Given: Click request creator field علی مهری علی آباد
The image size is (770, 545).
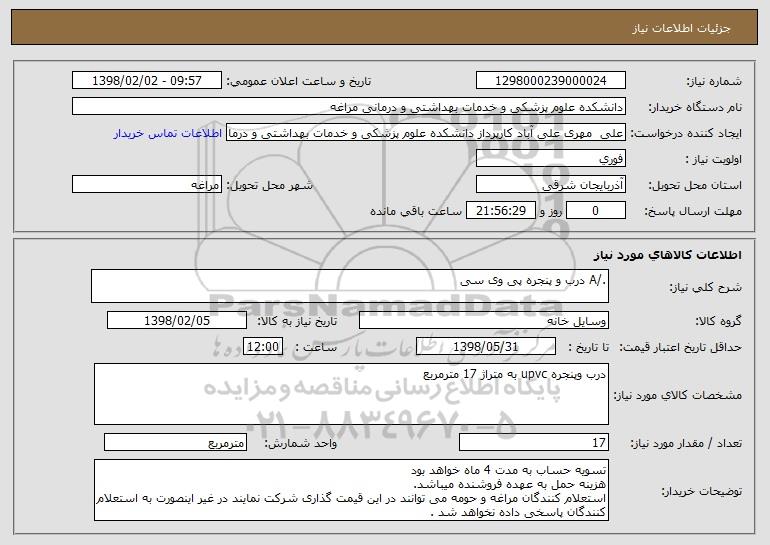Looking at the screenshot, I should [426, 133].
